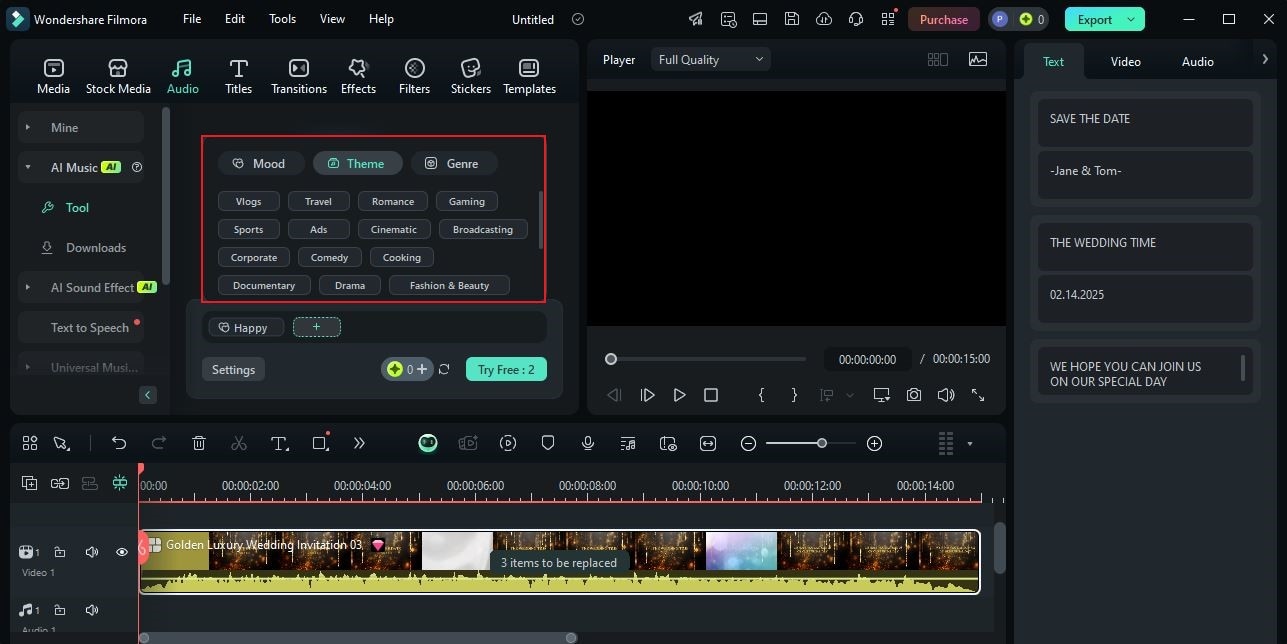The width and height of the screenshot is (1287, 644).
Task: Click the cloud upload icon in title bar
Action: 824,19
